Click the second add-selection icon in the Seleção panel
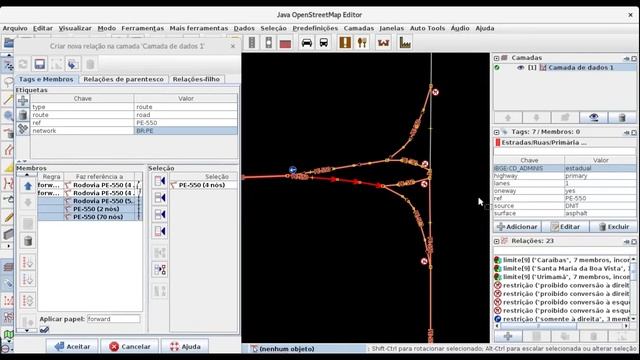 [160, 198]
